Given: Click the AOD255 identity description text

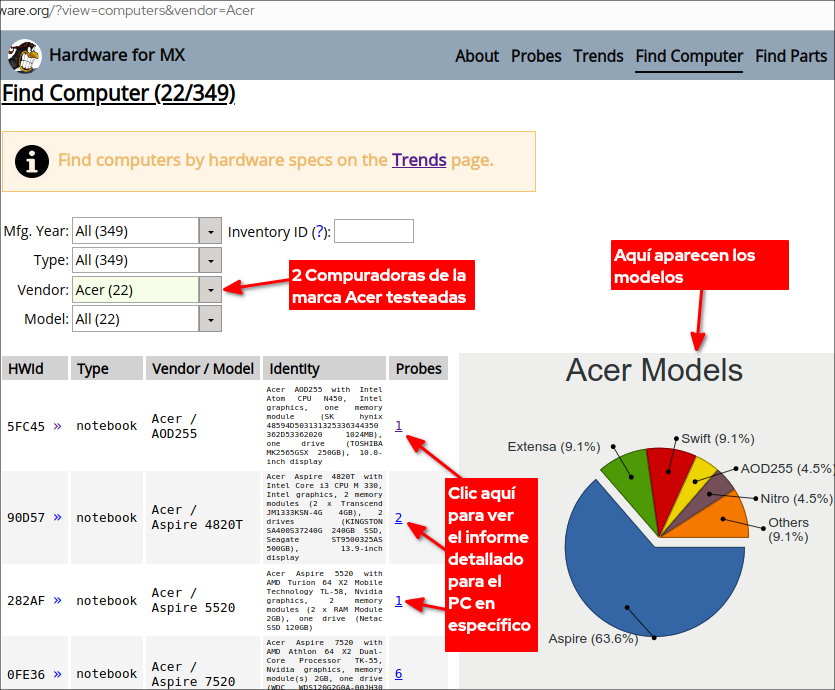Looking at the screenshot, I should pyautogui.click(x=324, y=425).
